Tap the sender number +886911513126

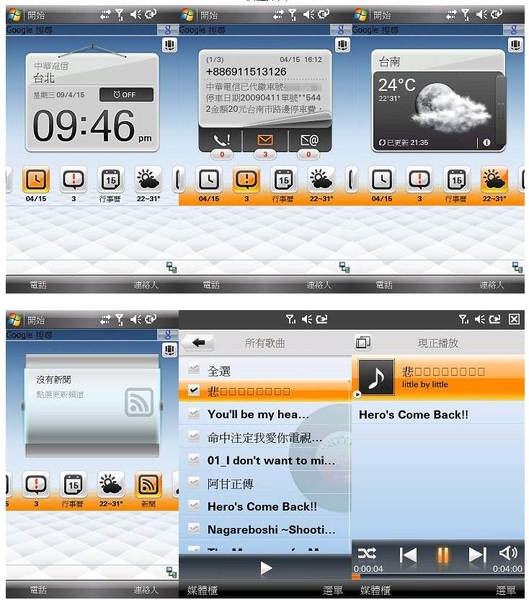(x=246, y=72)
